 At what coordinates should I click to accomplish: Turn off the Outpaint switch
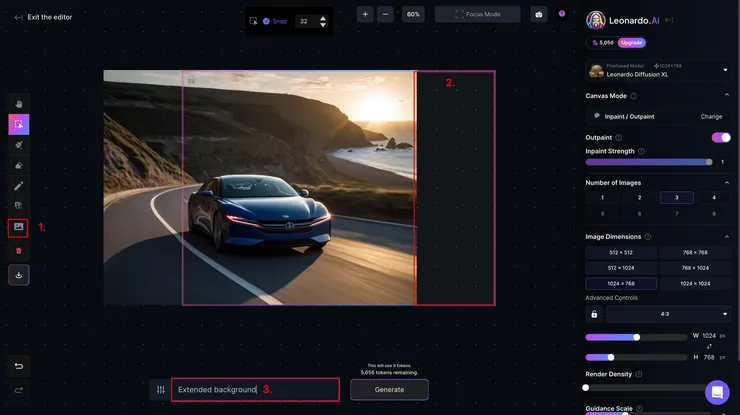(x=721, y=137)
